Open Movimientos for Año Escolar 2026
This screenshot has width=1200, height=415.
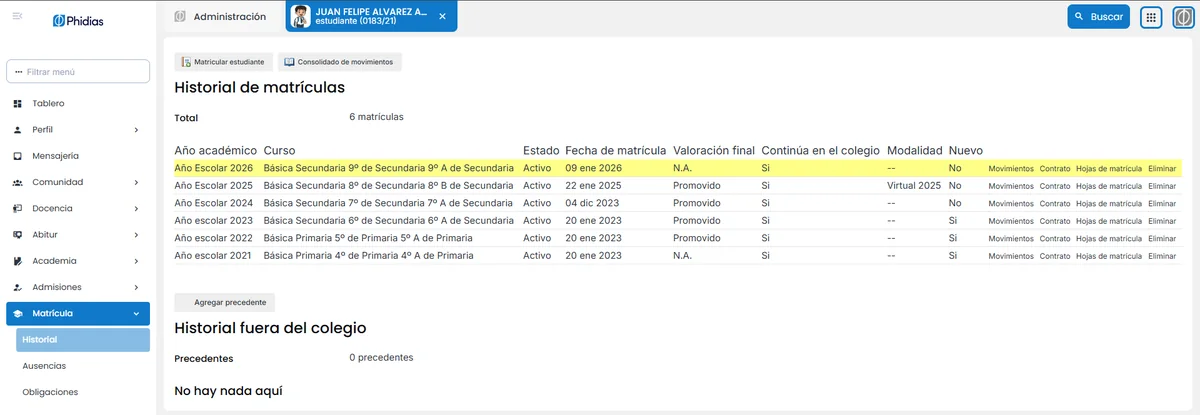(x=1011, y=169)
